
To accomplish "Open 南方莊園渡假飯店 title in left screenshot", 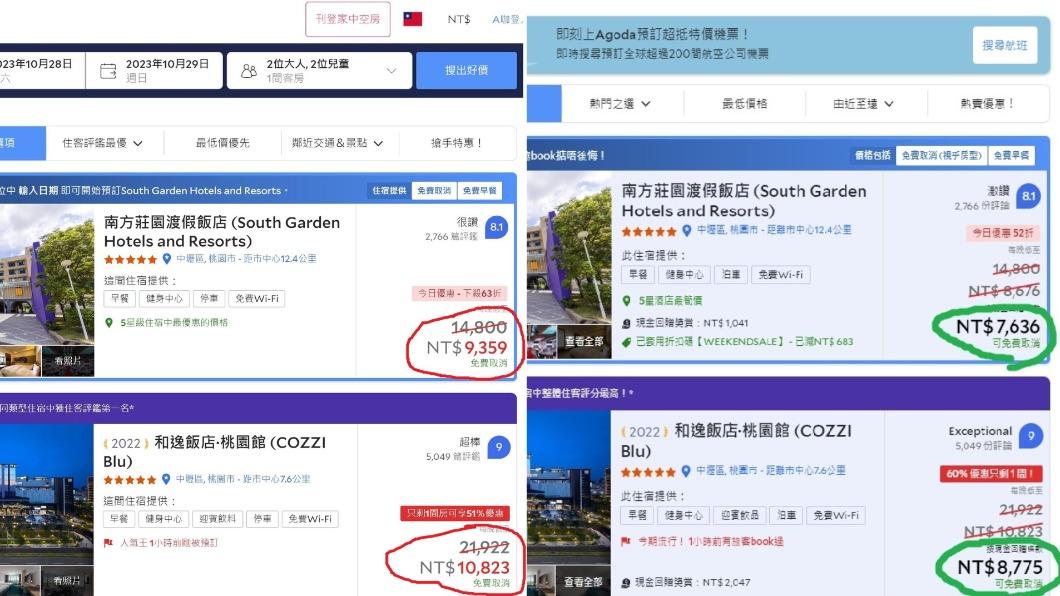I will (x=222, y=232).
